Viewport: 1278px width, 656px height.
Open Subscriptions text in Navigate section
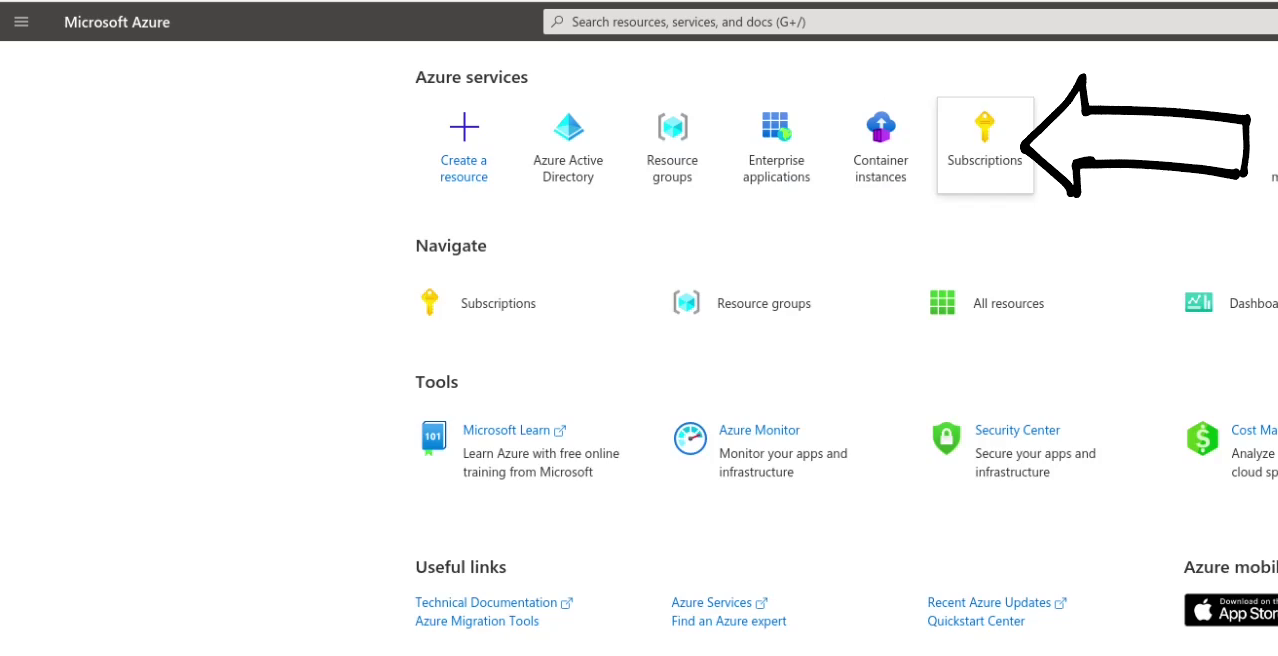498,304
